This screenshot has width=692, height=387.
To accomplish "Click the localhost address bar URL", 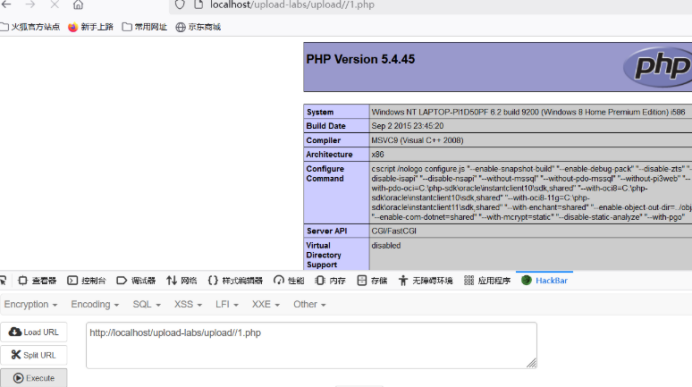I will (292, 5).
